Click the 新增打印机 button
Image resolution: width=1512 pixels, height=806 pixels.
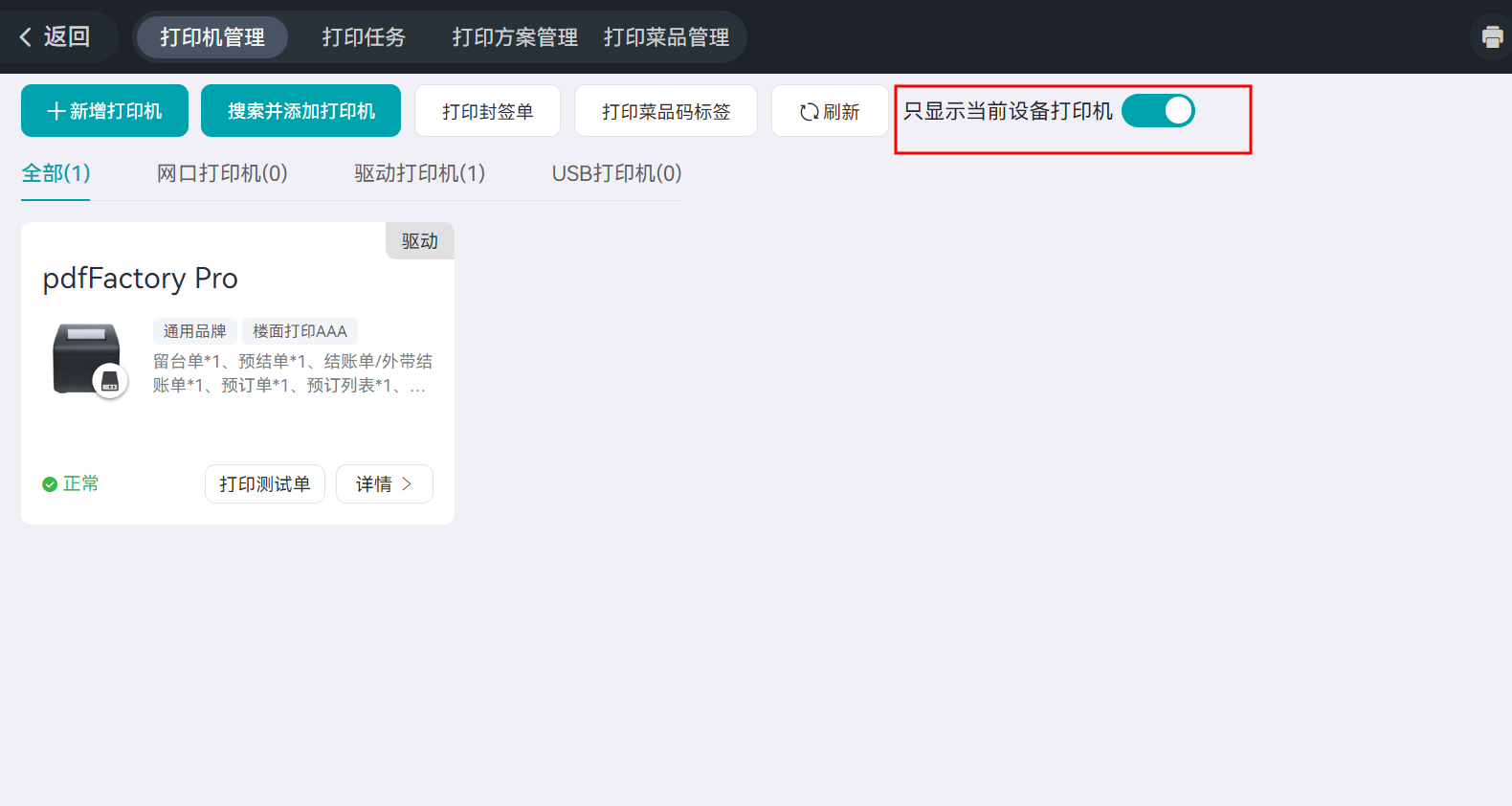point(104,111)
